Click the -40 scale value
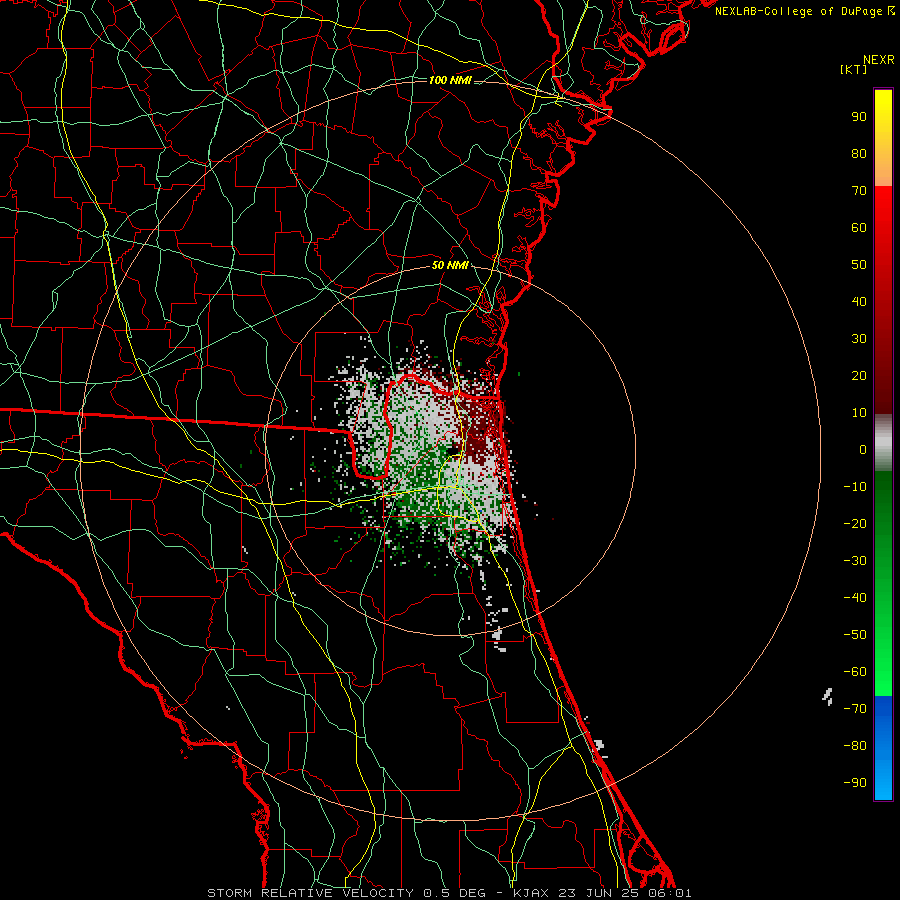 (x=855, y=598)
